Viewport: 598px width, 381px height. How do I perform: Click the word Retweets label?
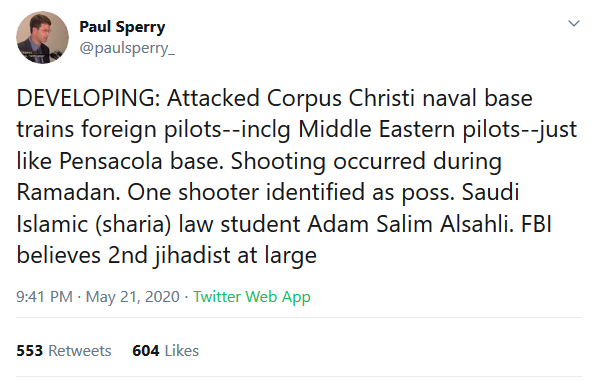(80, 350)
